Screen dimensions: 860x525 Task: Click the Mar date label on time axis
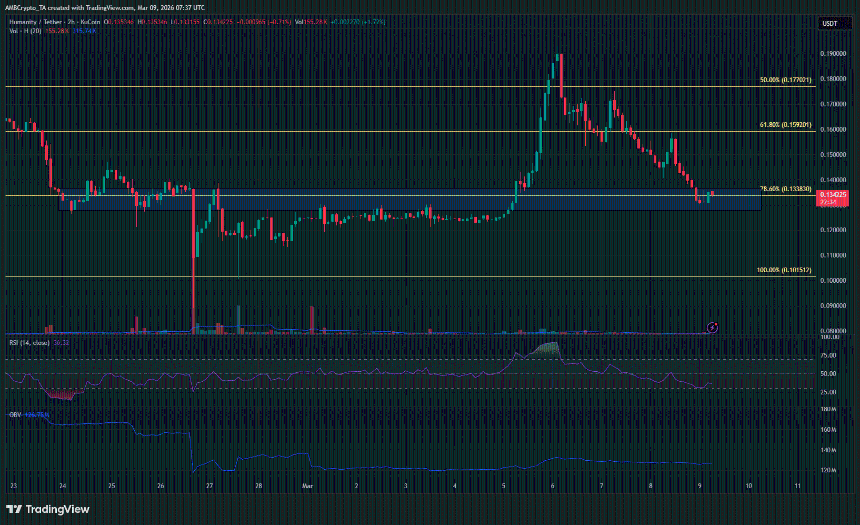point(307,486)
